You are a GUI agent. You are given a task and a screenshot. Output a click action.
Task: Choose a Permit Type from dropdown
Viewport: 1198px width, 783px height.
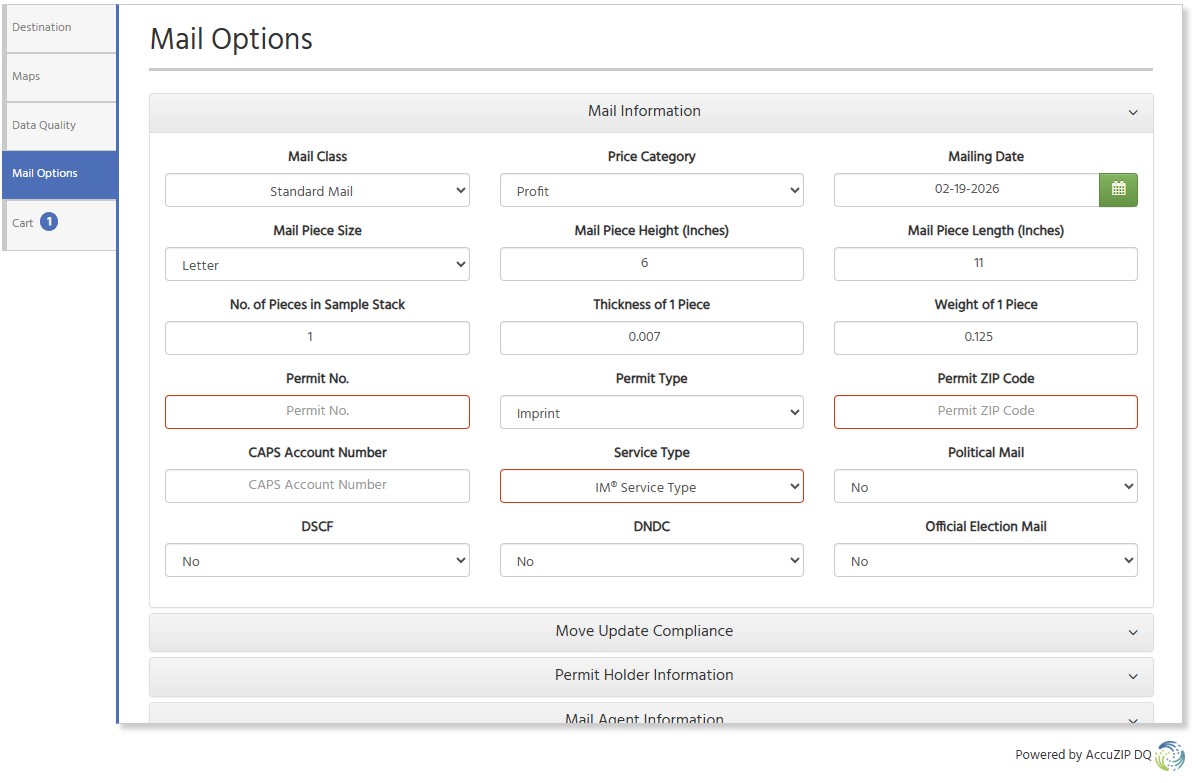(x=651, y=413)
